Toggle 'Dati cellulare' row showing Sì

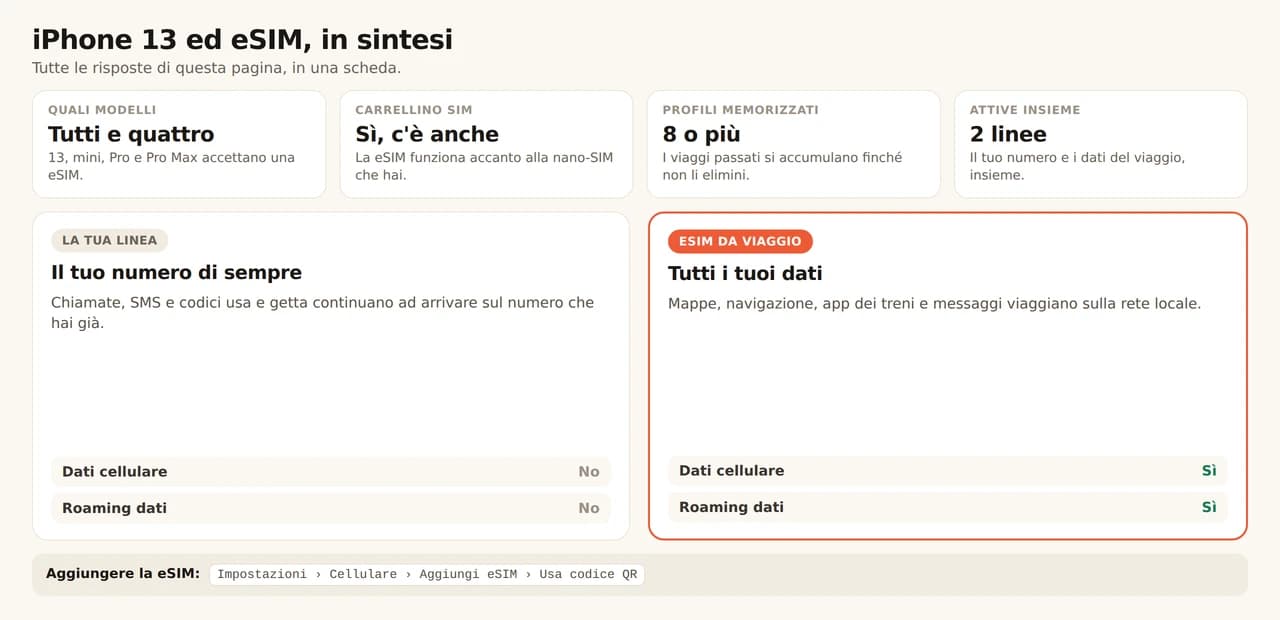pos(948,471)
